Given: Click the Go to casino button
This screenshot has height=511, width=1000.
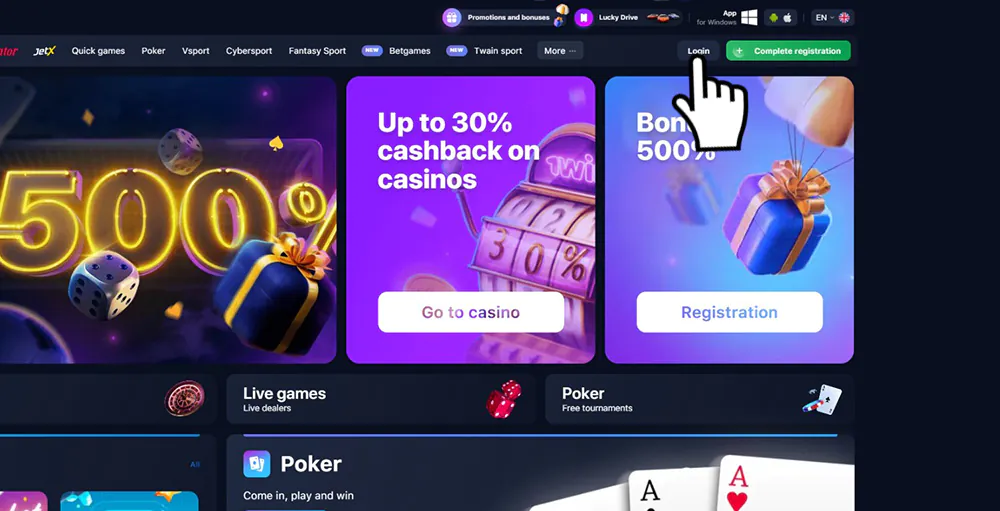Looking at the screenshot, I should [471, 312].
